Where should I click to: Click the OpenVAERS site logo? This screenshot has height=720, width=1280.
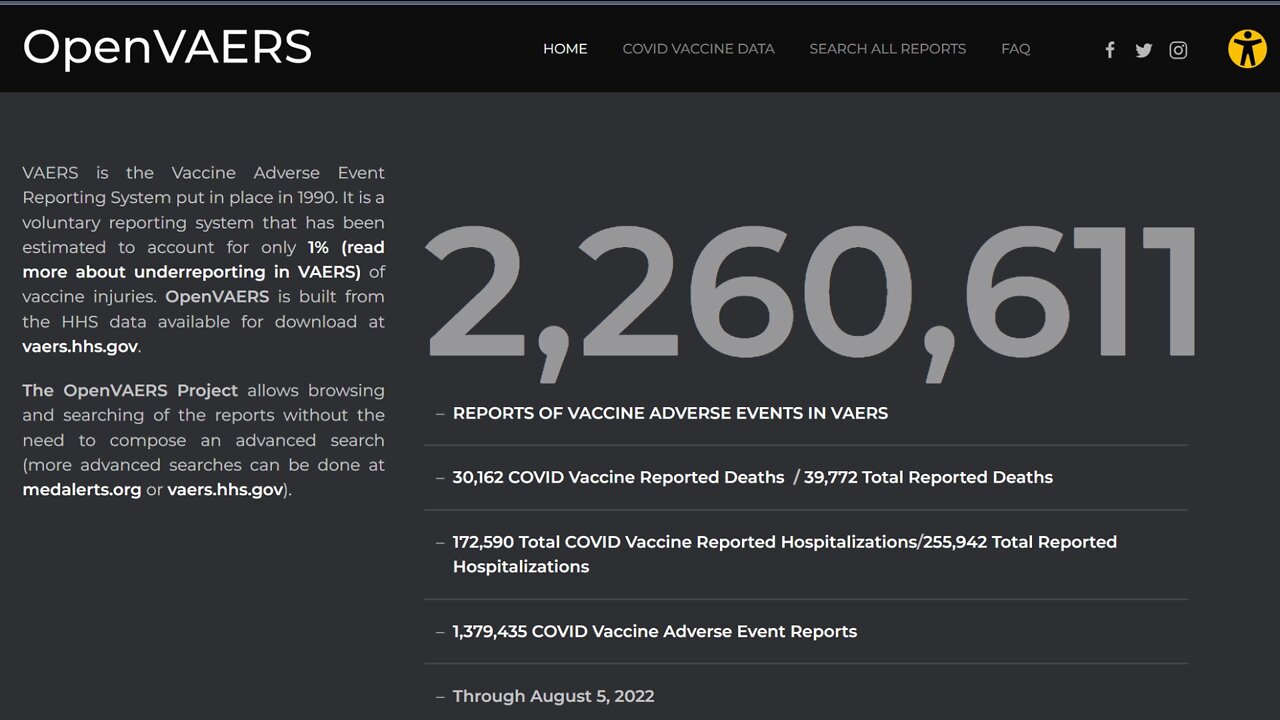(x=167, y=47)
